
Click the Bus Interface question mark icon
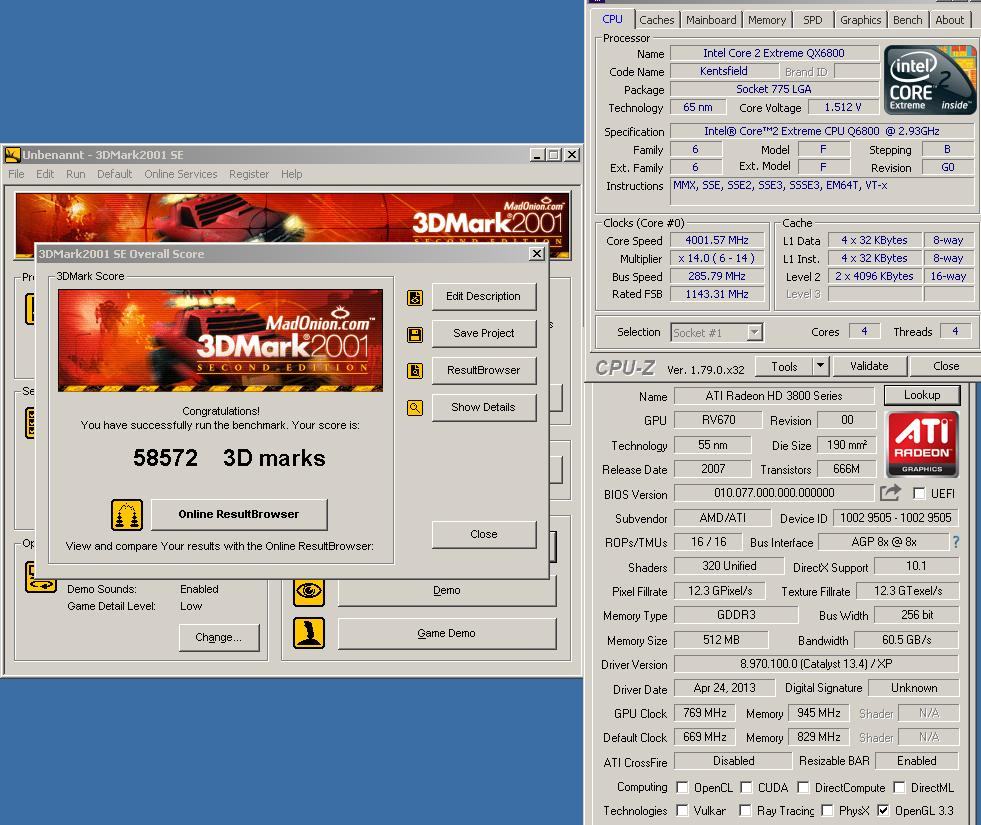click(955, 542)
